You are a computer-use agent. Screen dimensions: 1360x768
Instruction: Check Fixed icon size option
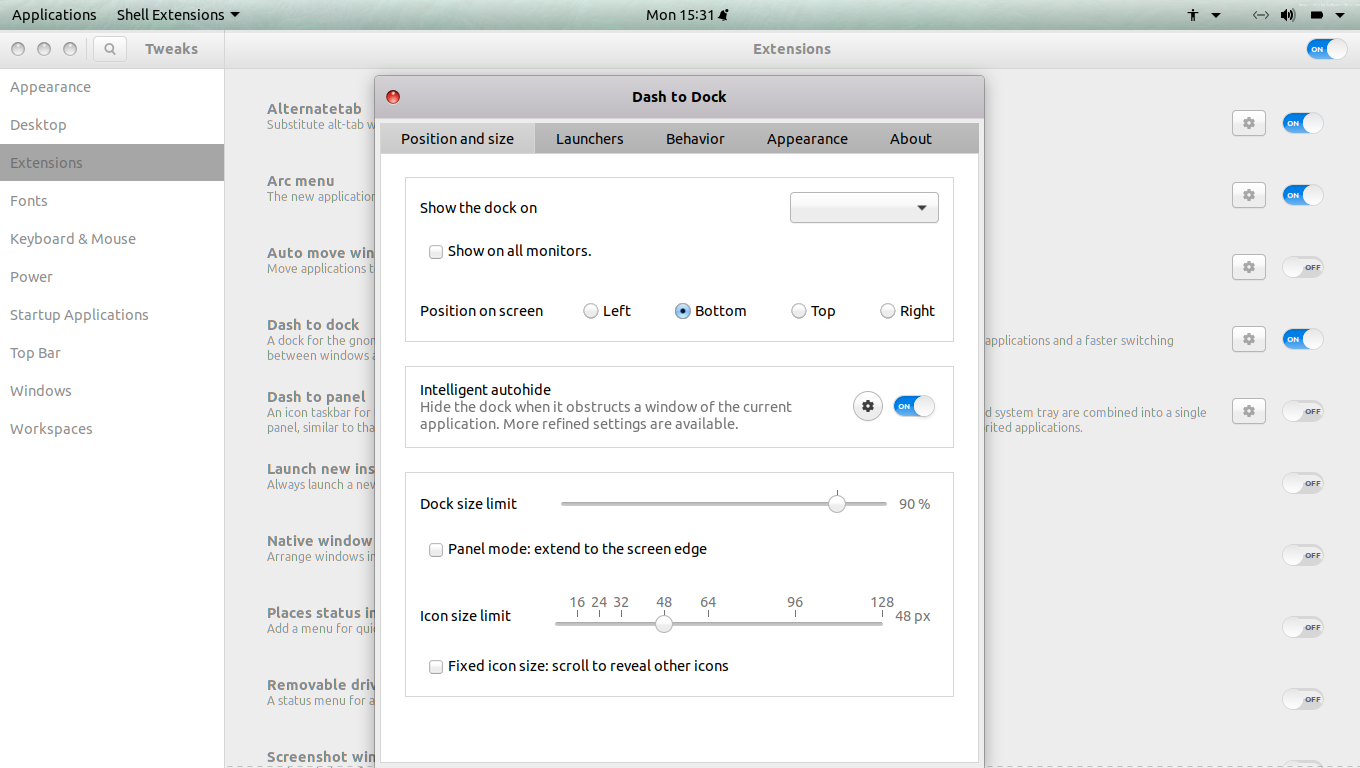[436, 667]
